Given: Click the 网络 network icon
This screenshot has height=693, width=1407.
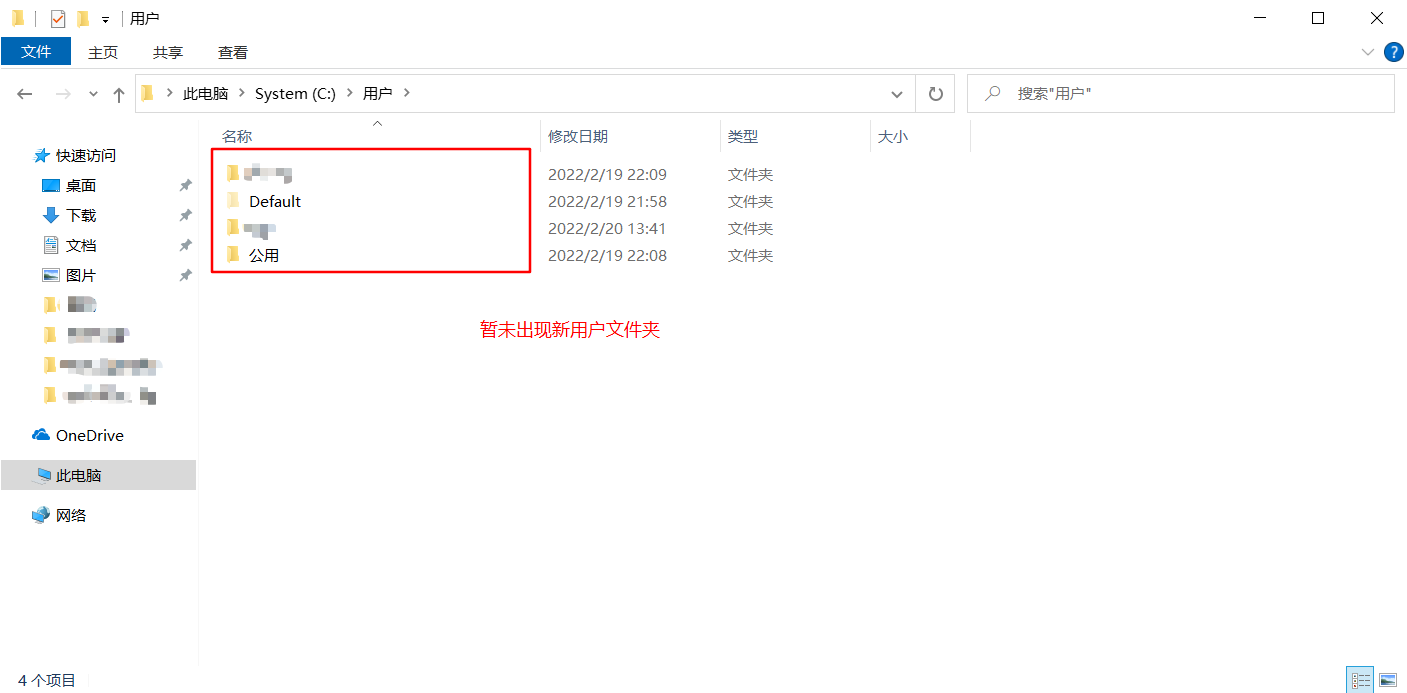Looking at the screenshot, I should tap(41, 515).
